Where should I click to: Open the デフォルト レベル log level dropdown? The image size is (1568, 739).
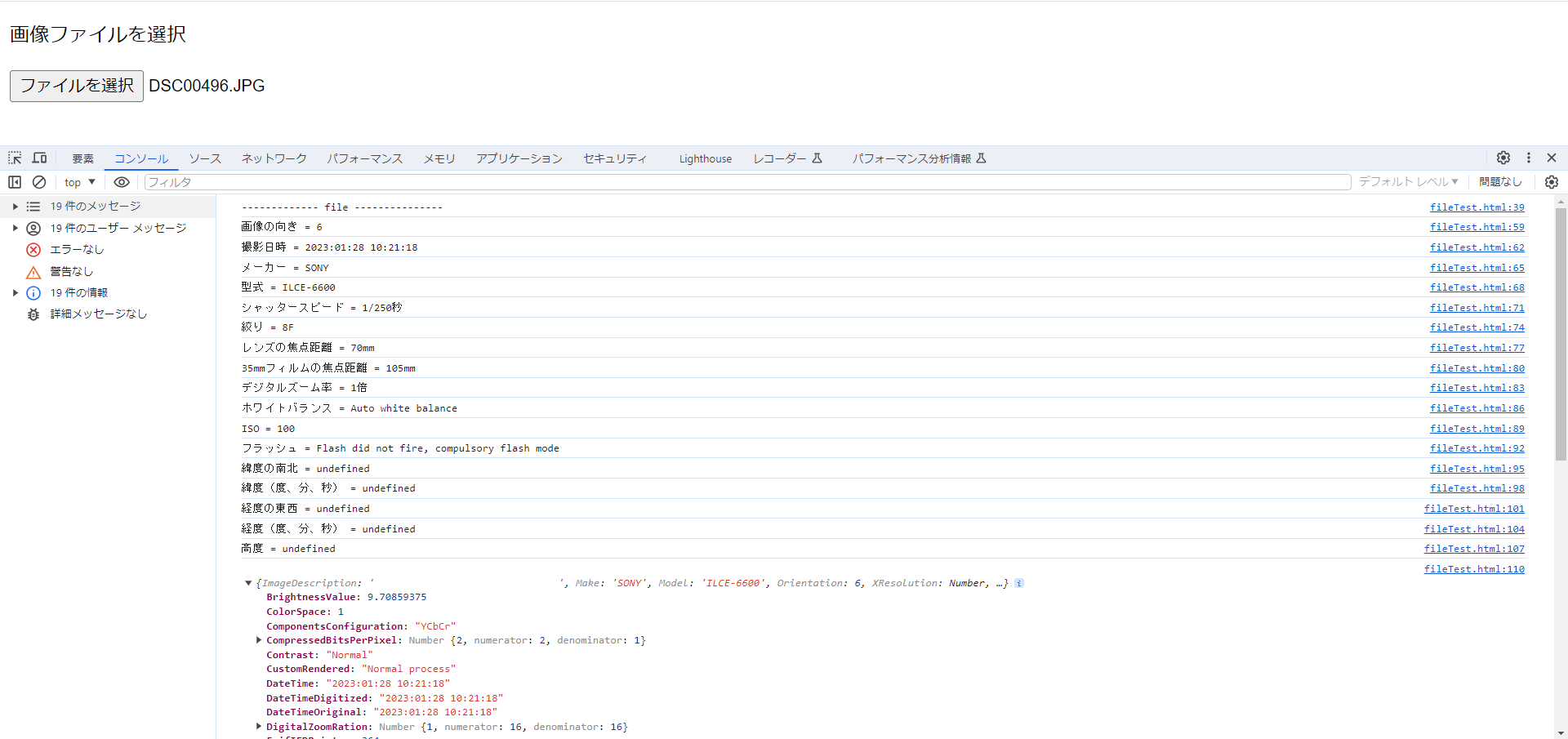click(x=1408, y=181)
